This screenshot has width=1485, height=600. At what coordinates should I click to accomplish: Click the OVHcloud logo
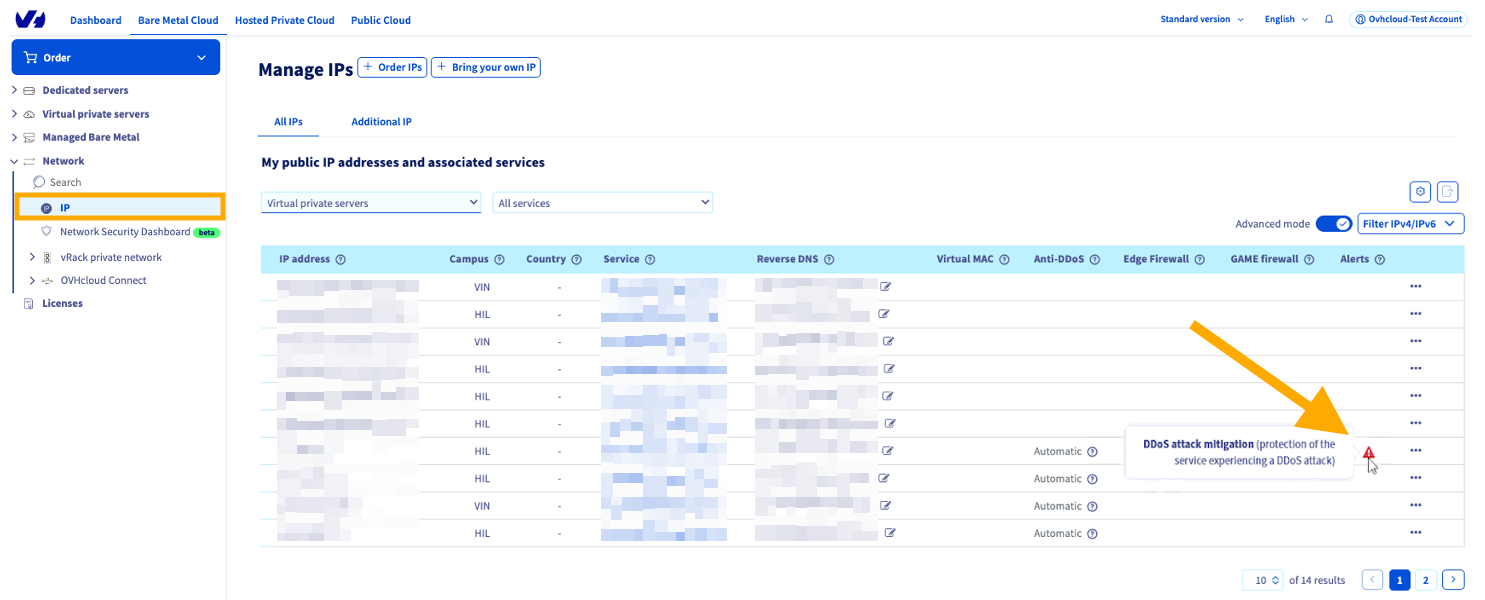(30, 18)
